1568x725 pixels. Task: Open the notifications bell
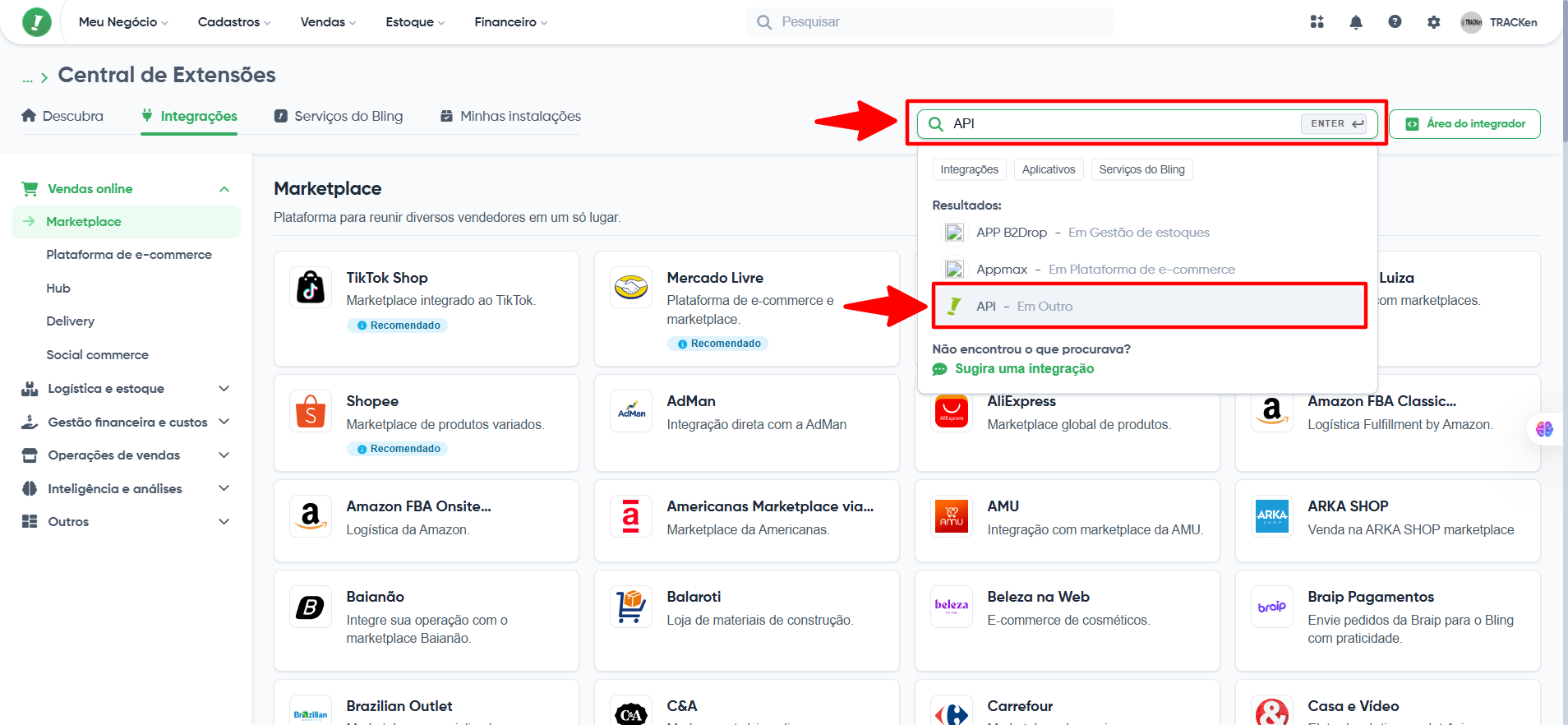1356,22
